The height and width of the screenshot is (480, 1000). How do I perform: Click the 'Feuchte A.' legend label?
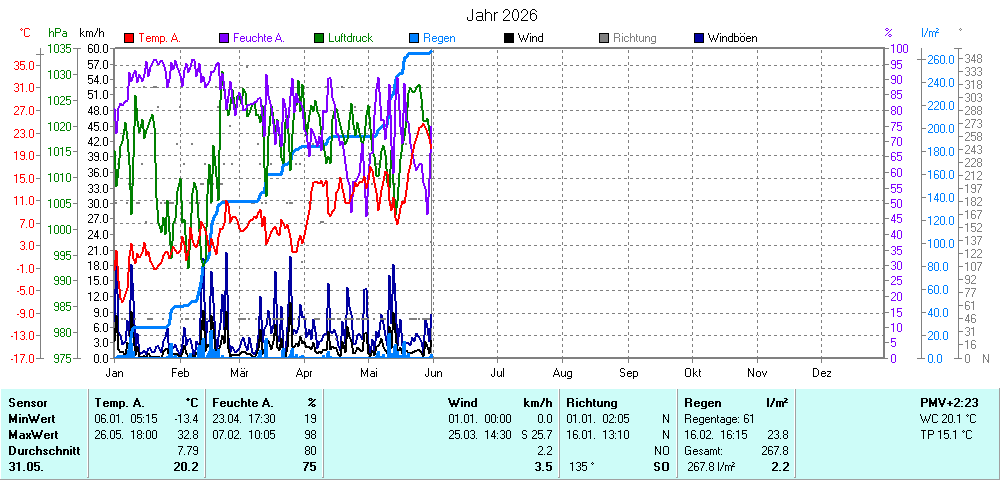pyautogui.click(x=259, y=38)
